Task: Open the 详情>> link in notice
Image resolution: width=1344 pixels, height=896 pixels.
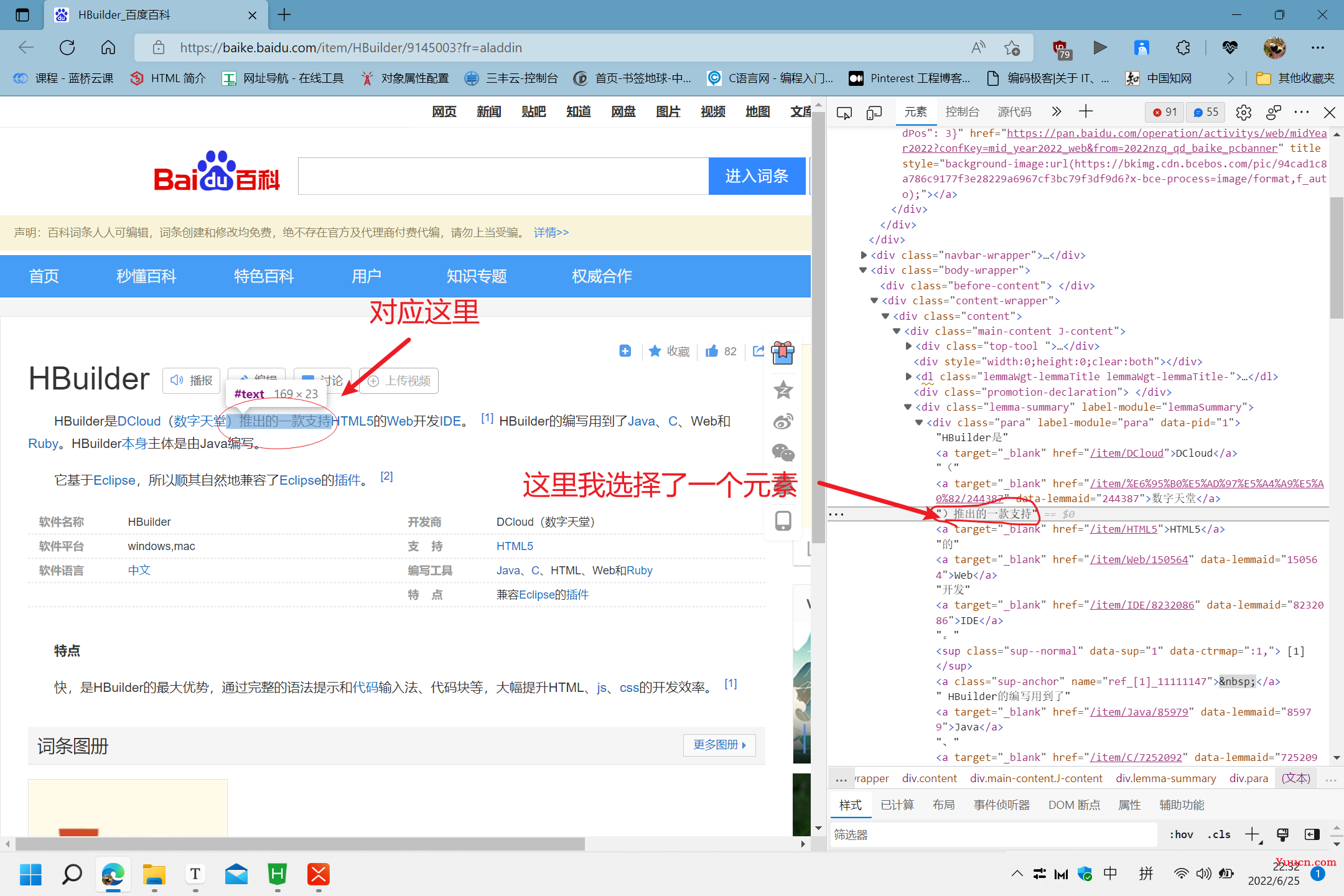Action: [551, 233]
